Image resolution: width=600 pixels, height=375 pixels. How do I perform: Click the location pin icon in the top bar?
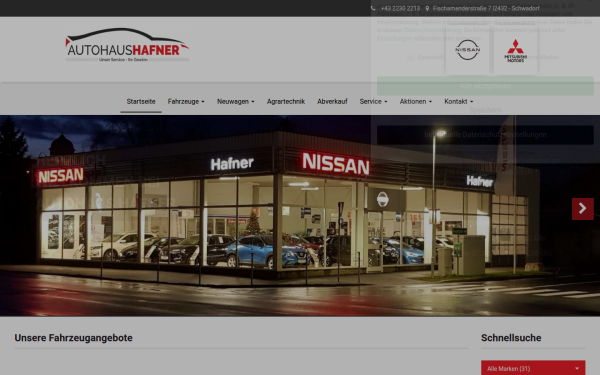tap(427, 8)
